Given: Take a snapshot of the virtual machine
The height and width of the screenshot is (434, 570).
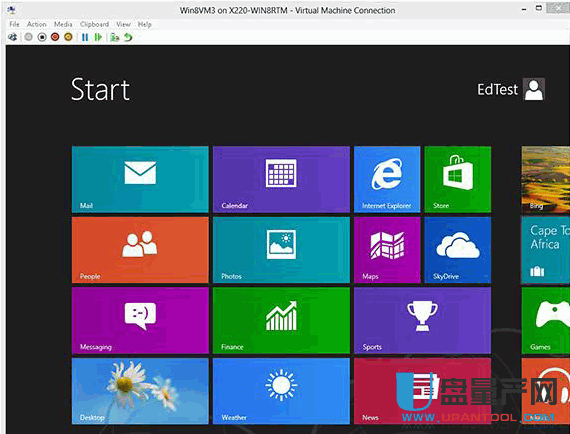Looking at the screenshot, I should [x=115, y=37].
